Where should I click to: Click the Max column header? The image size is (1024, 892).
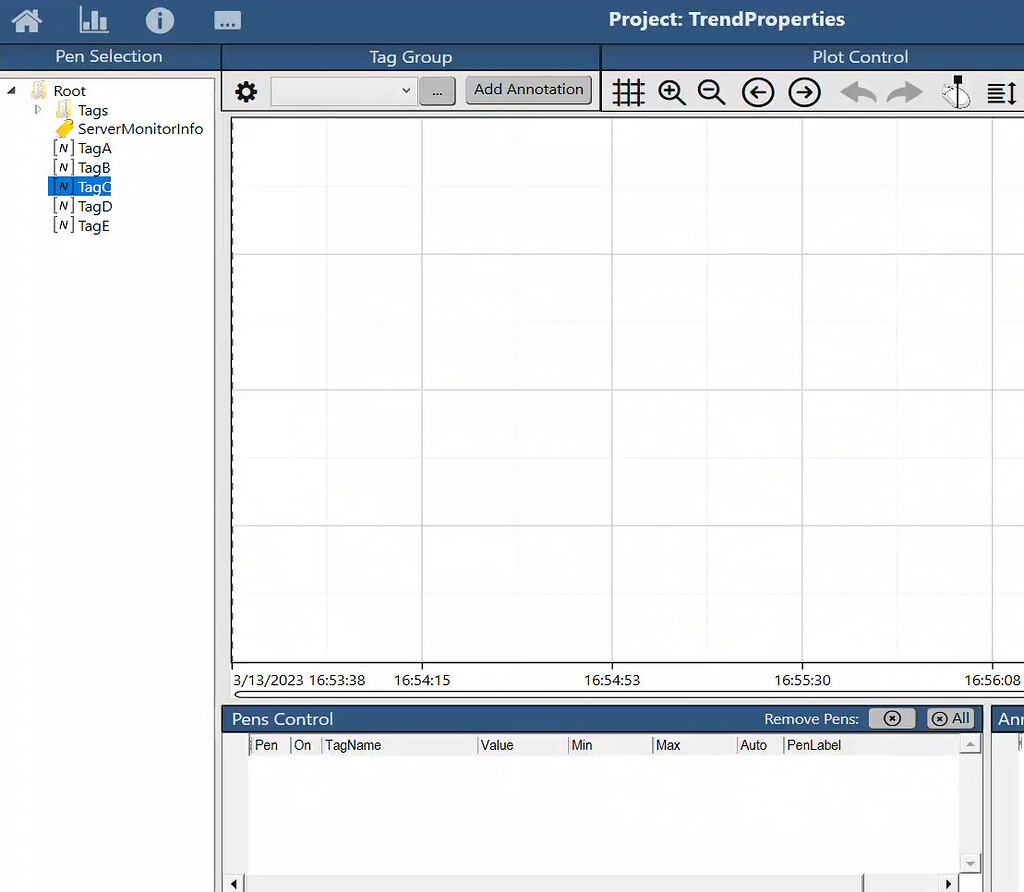(694, 745)
